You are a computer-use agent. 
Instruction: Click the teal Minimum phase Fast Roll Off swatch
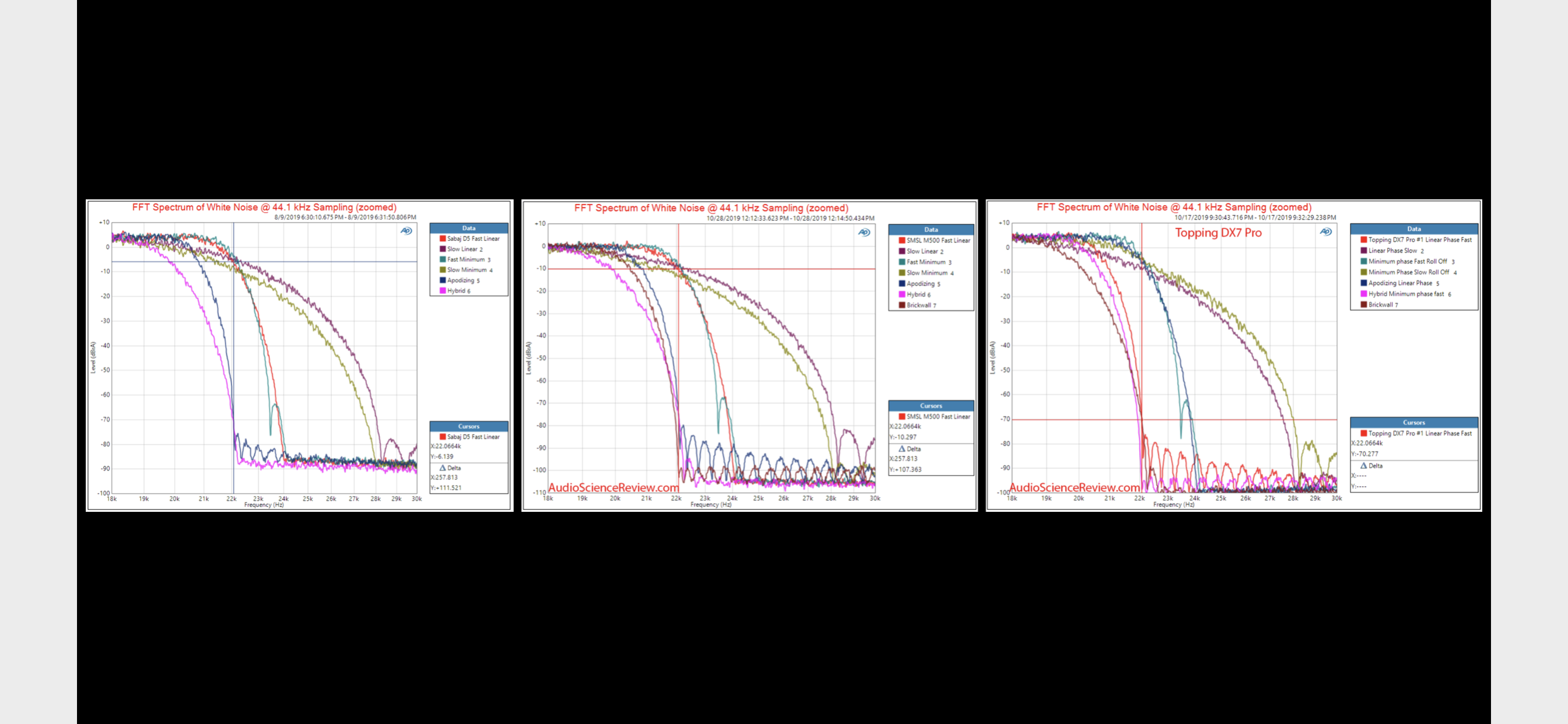tap(1363, 262)
